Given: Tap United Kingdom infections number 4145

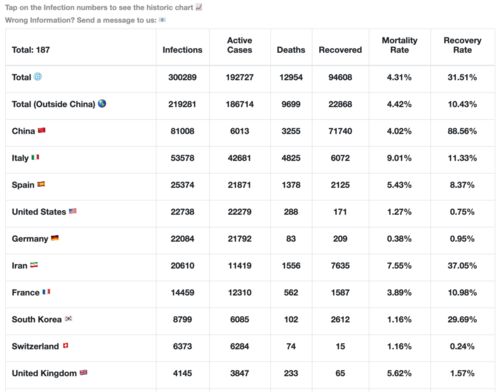Looking at the screenshot, I should (182, 373).
